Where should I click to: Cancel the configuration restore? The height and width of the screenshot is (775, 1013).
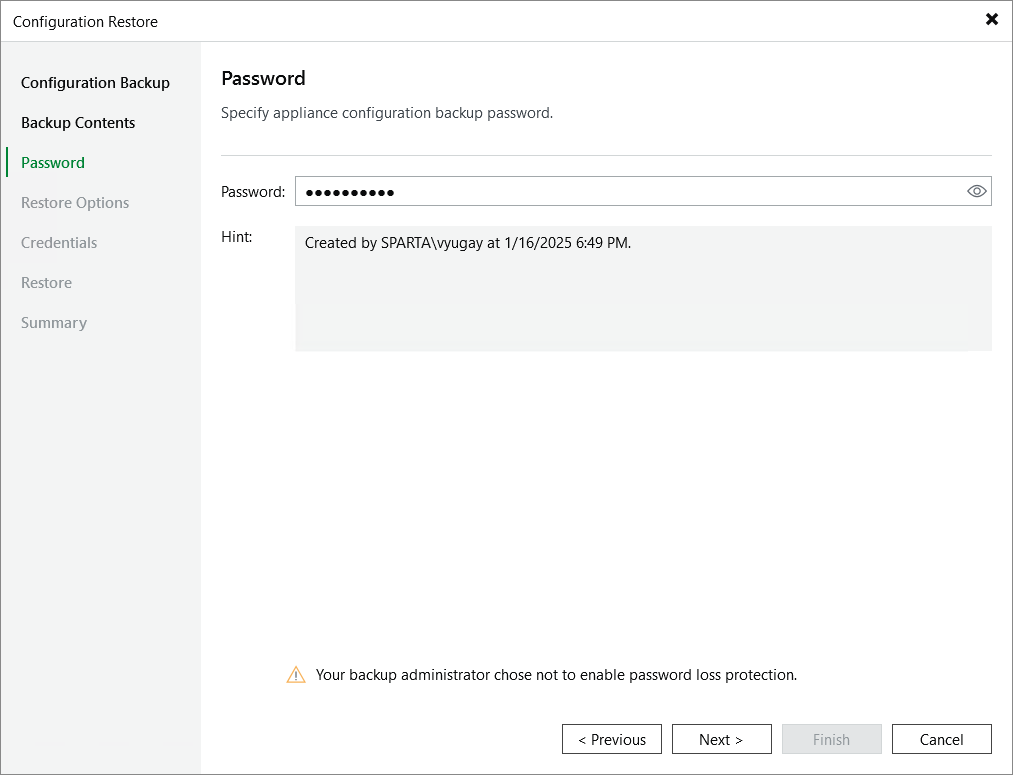tap(941, 739)
